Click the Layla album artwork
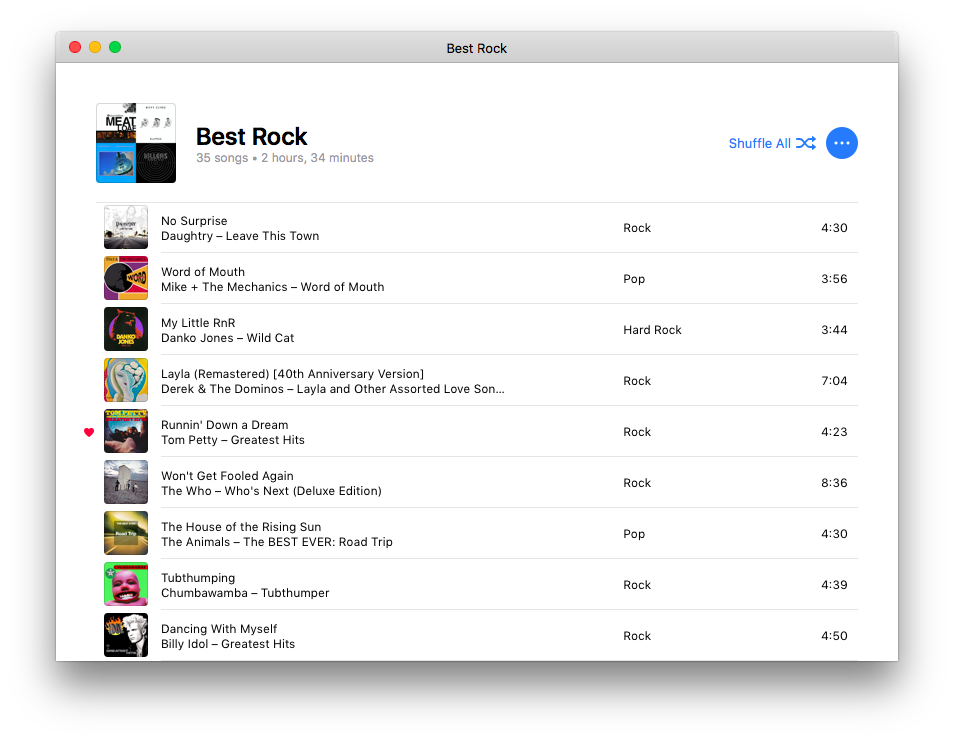This screenshot has height=741, width=954. coord(126,381)
